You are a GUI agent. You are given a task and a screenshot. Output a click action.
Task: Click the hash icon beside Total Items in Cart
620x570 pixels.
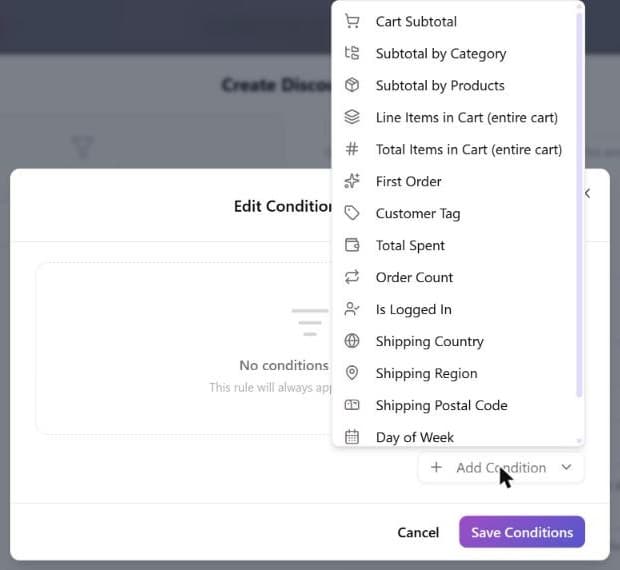[x=352, y=149]
